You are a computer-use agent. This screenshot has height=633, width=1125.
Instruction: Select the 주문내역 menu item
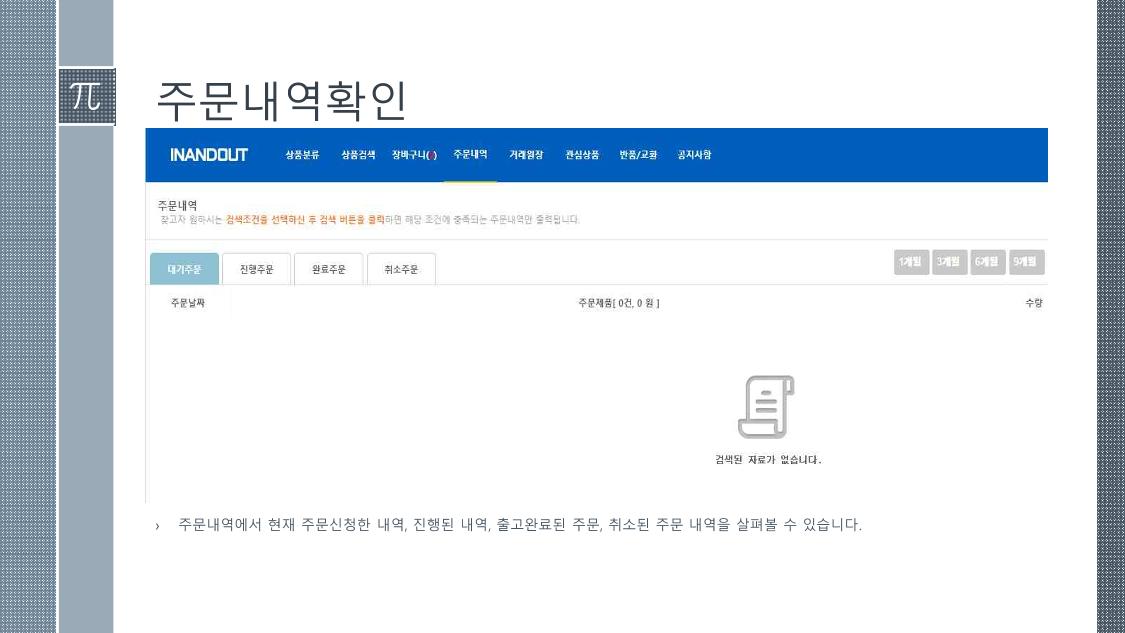coord(470,155)
